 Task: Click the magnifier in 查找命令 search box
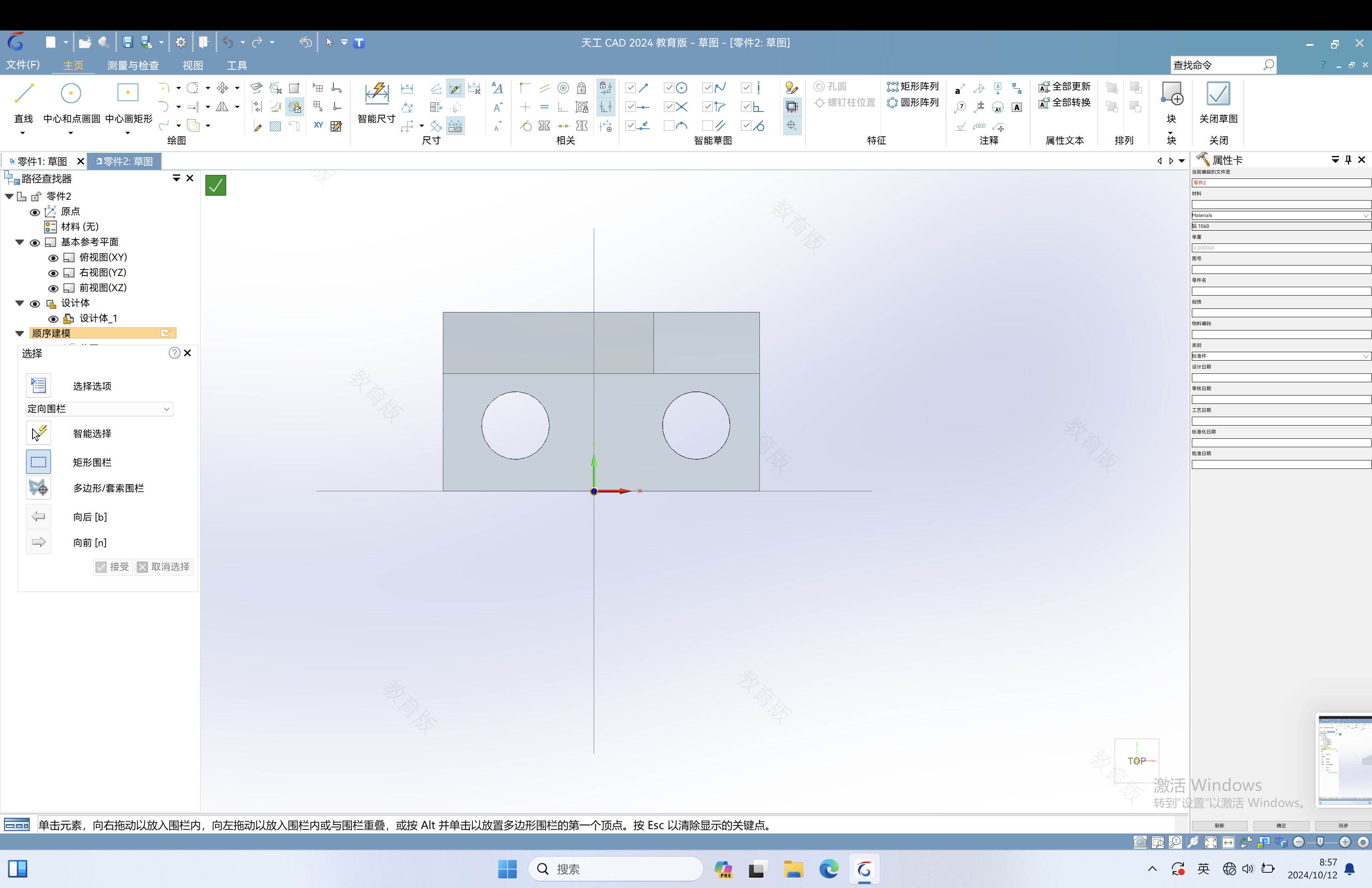tap(1268, 65)
